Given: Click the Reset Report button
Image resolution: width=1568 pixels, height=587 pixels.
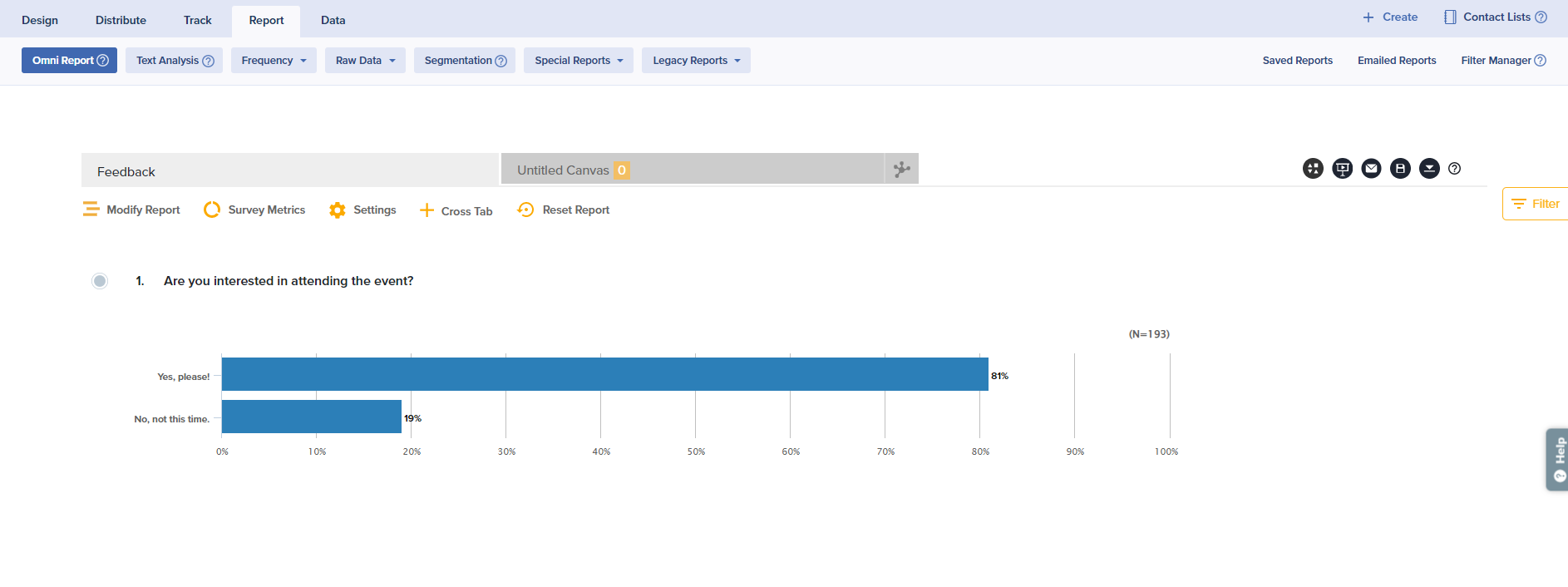Looking at the screenshot, I should [564, 210].
